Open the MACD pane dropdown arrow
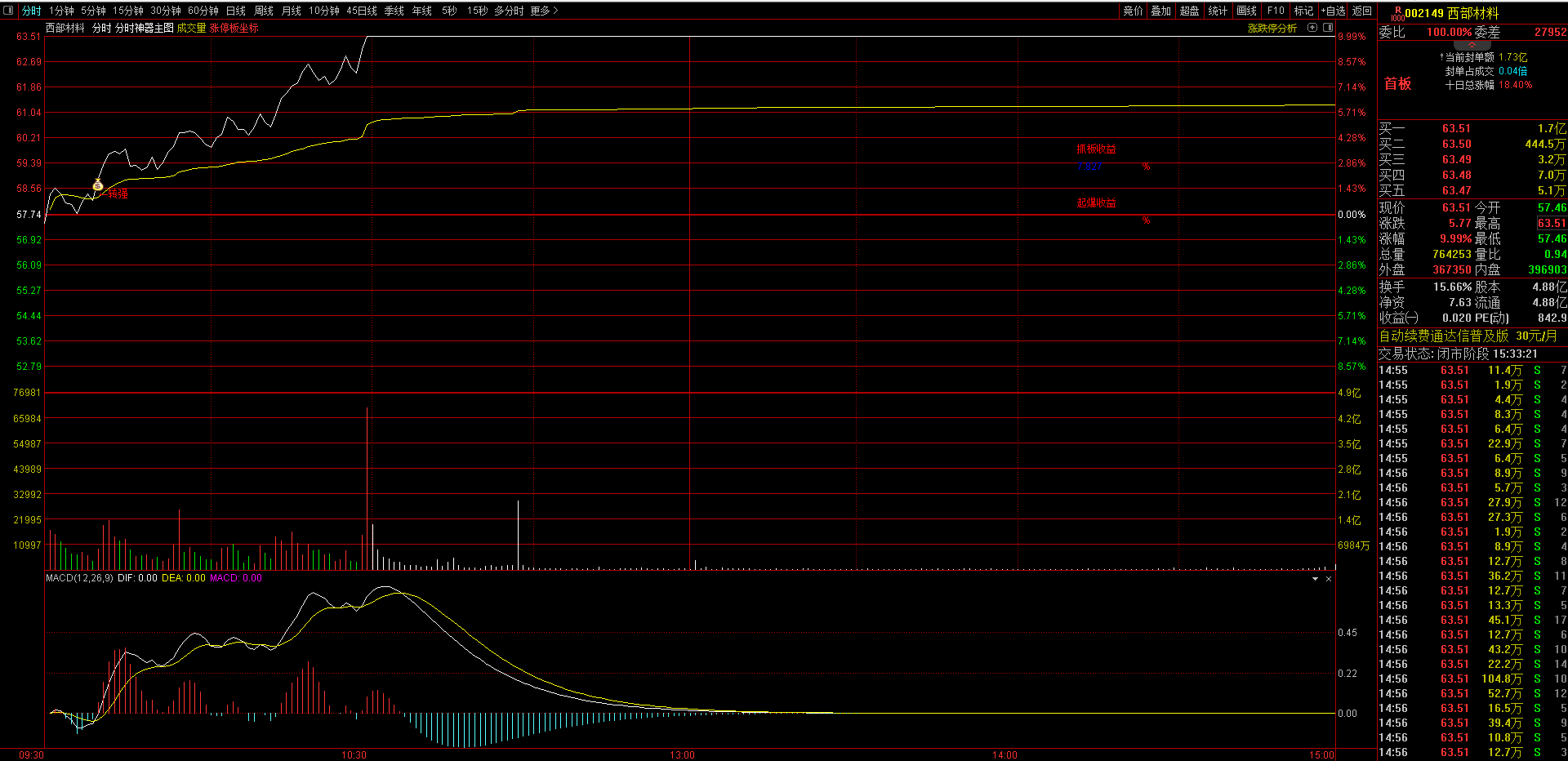The height and width of the screenshot is (761, 1568). point(1316,579)
